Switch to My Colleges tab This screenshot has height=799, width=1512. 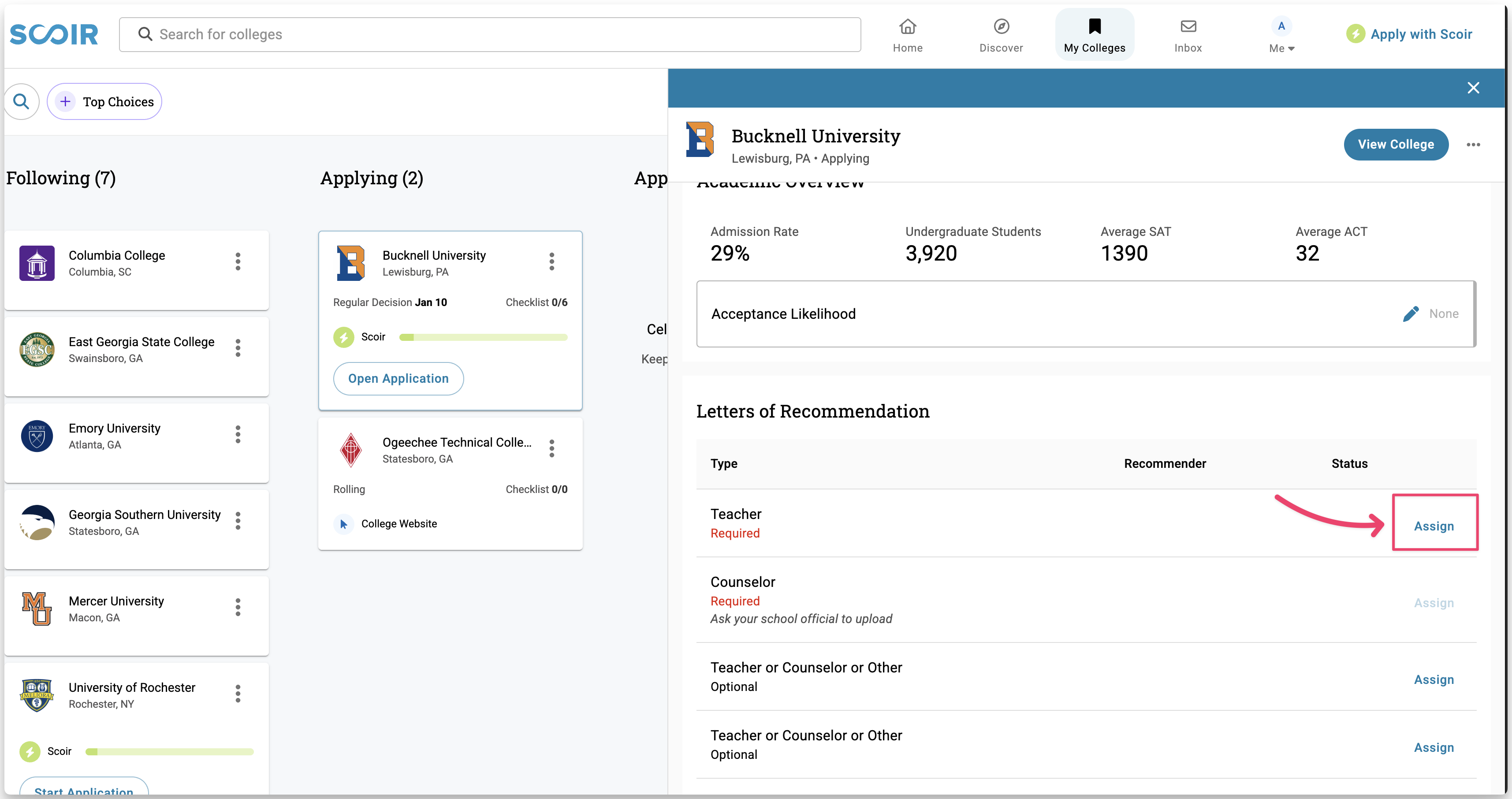(1094, 35)
